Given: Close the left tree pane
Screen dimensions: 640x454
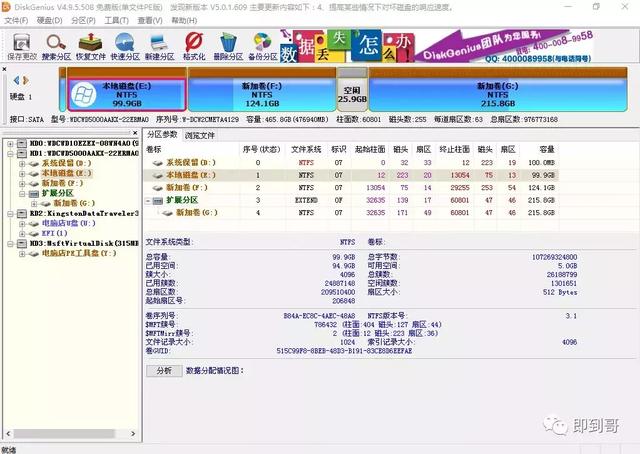Looking at the screenshot, I should pyautogui.click(x=135, y=133).
